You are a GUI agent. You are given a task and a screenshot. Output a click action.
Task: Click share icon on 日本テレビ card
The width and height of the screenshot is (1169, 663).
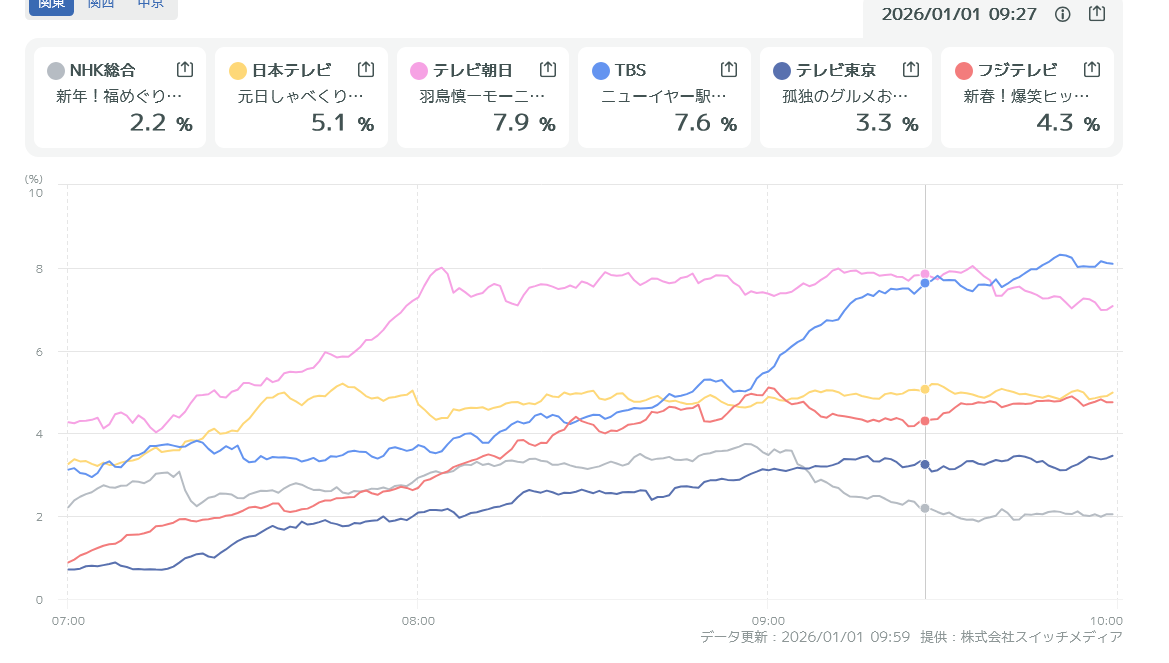[x=366, y=69]
